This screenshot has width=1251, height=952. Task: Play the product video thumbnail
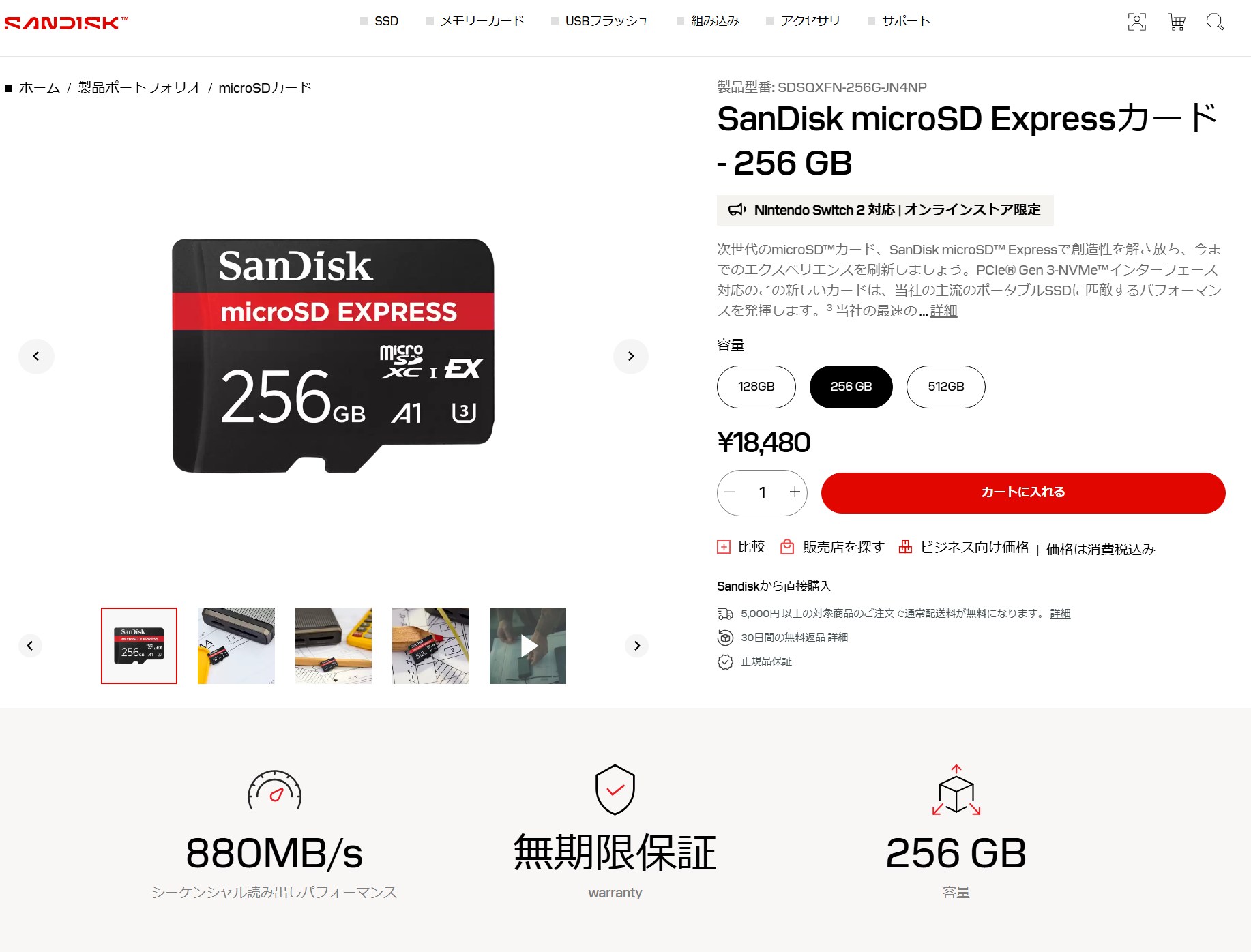pyautogui.click(x=528, y=646)
